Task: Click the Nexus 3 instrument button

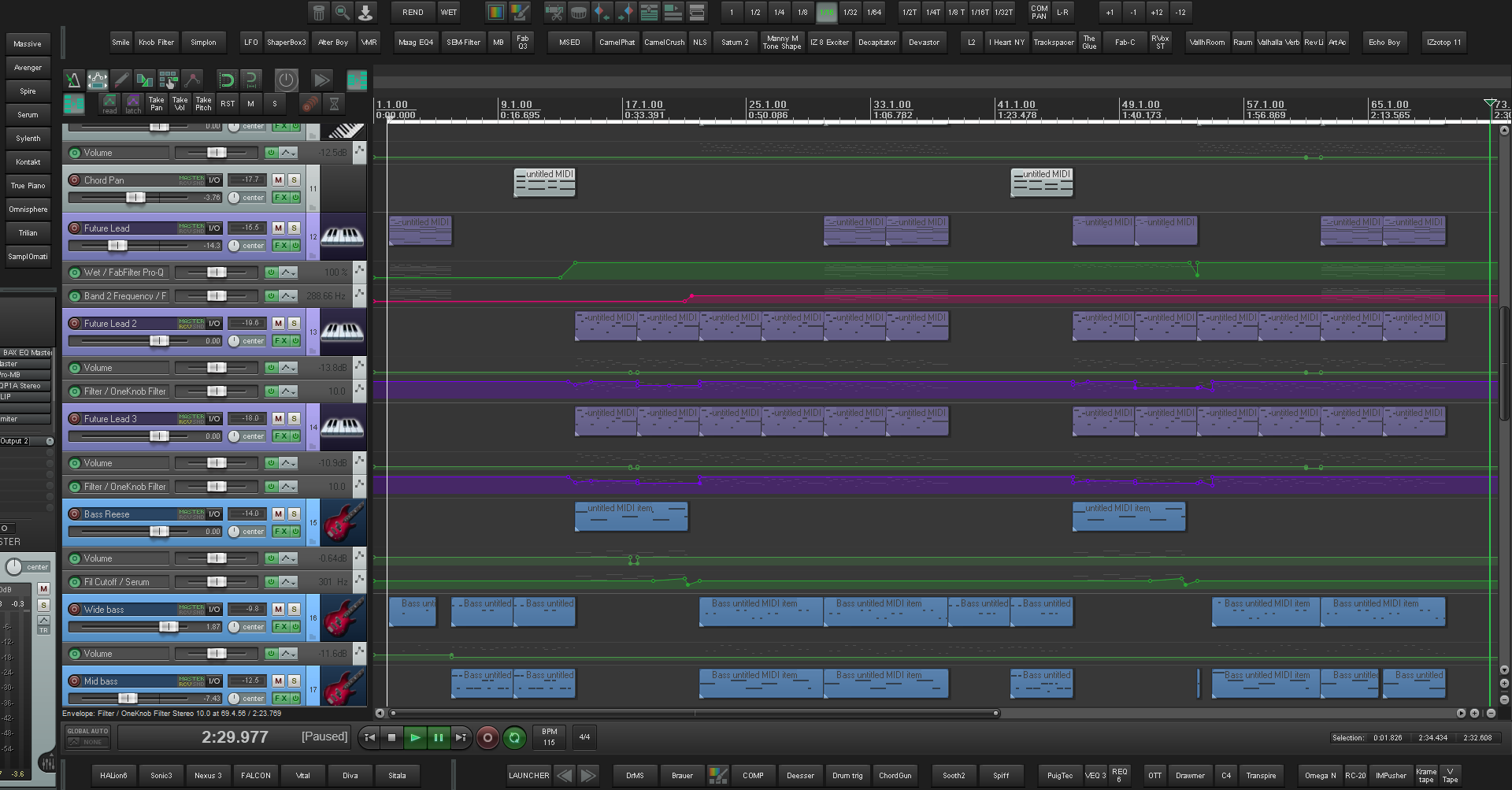Action: [208, 775]
